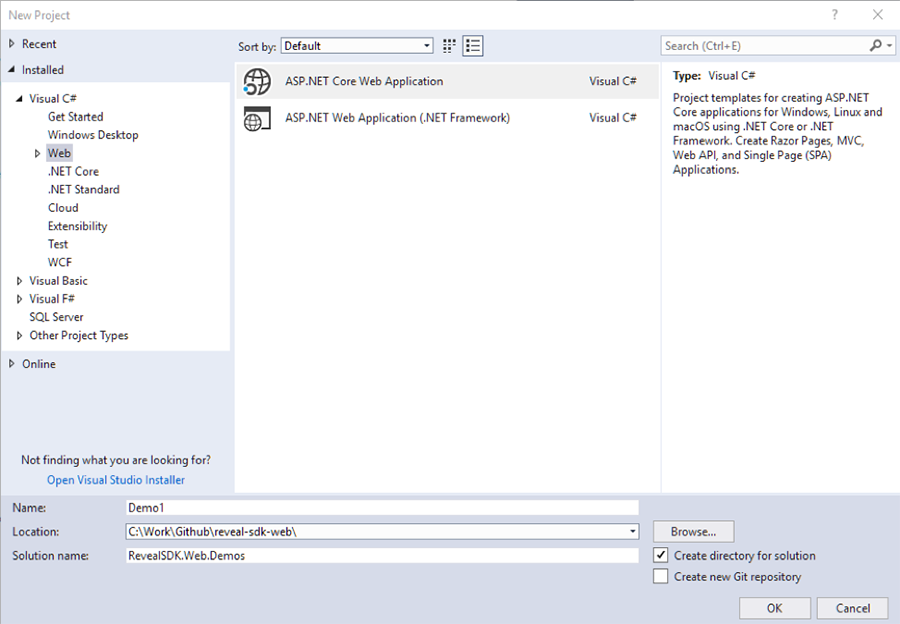
Task: Check the Create directory for solution box
Action: click(x=662, y=555)
